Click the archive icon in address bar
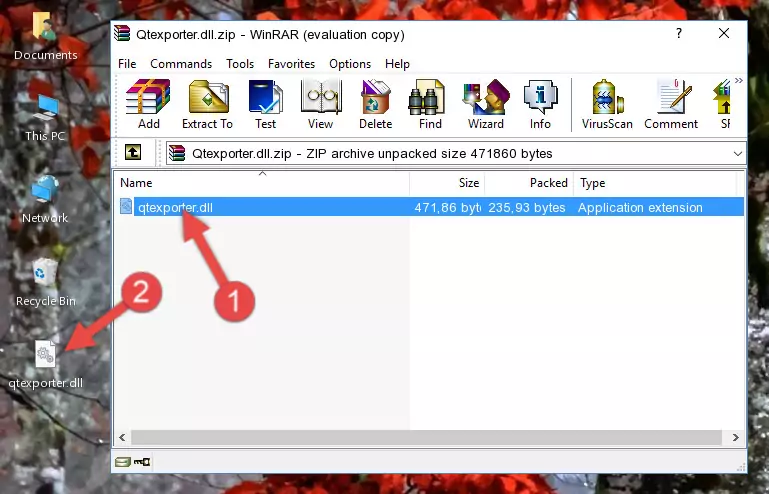Viewport: 769px width, 494px height. [177, 154]
